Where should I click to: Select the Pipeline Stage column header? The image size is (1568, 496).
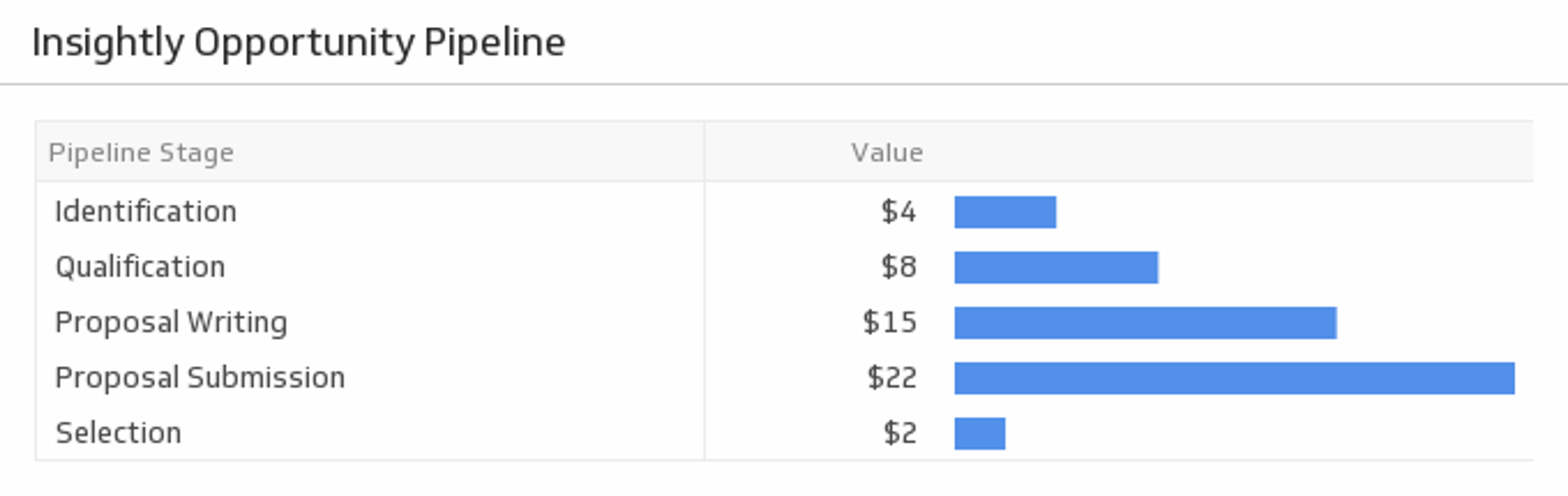[x=141, y=153]
